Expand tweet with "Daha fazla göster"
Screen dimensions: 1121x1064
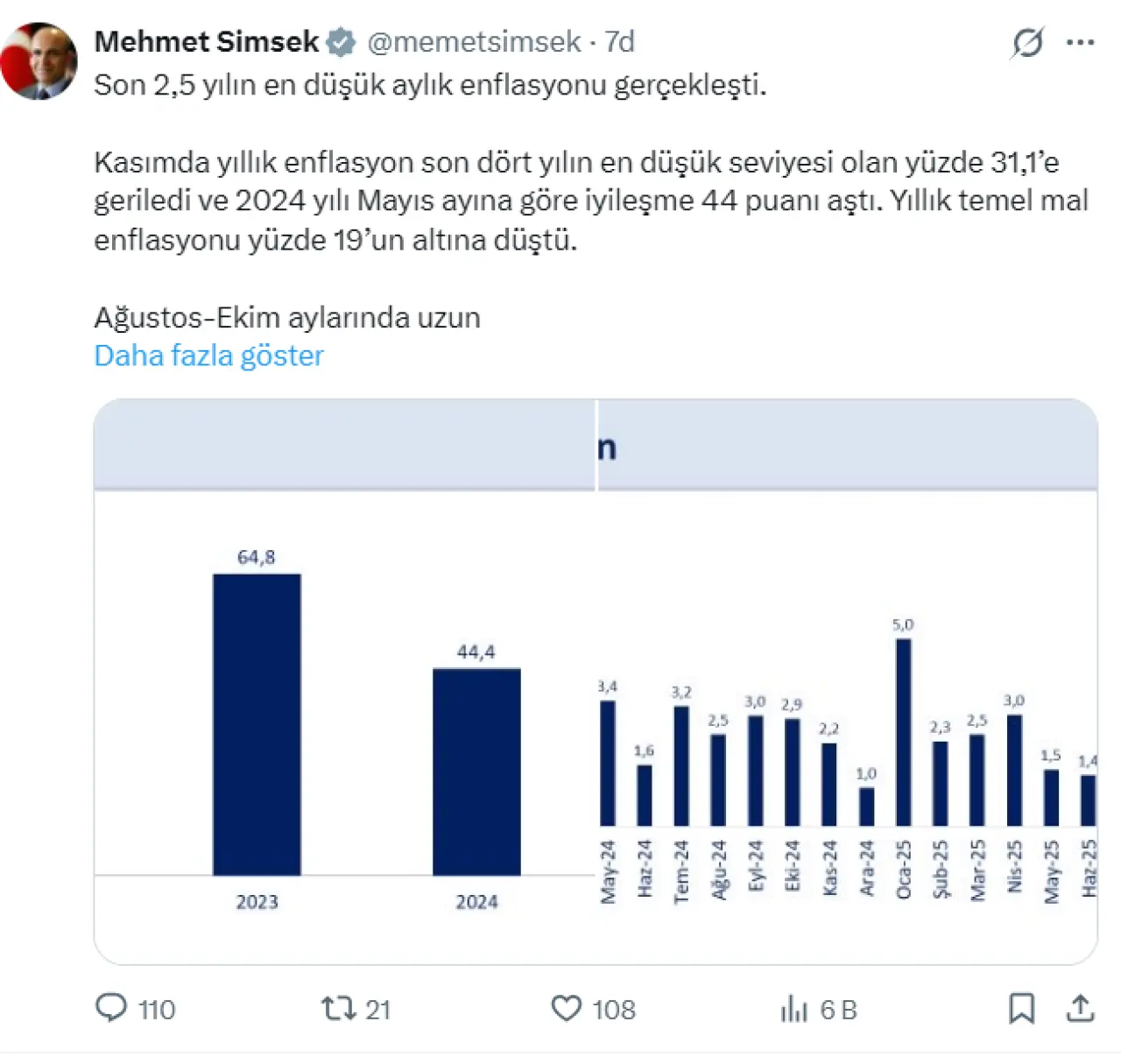[208, 356]
